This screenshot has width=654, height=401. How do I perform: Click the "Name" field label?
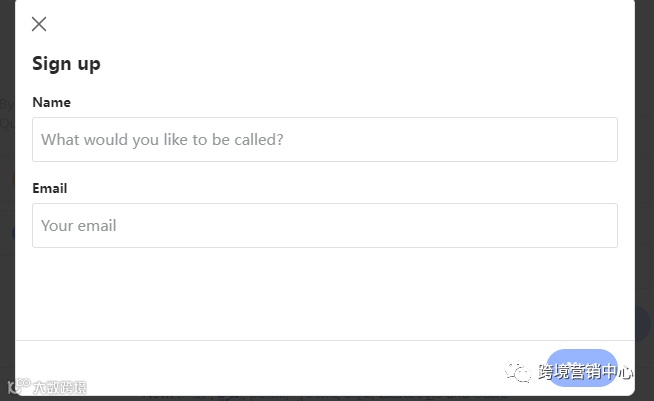(51, 102)
